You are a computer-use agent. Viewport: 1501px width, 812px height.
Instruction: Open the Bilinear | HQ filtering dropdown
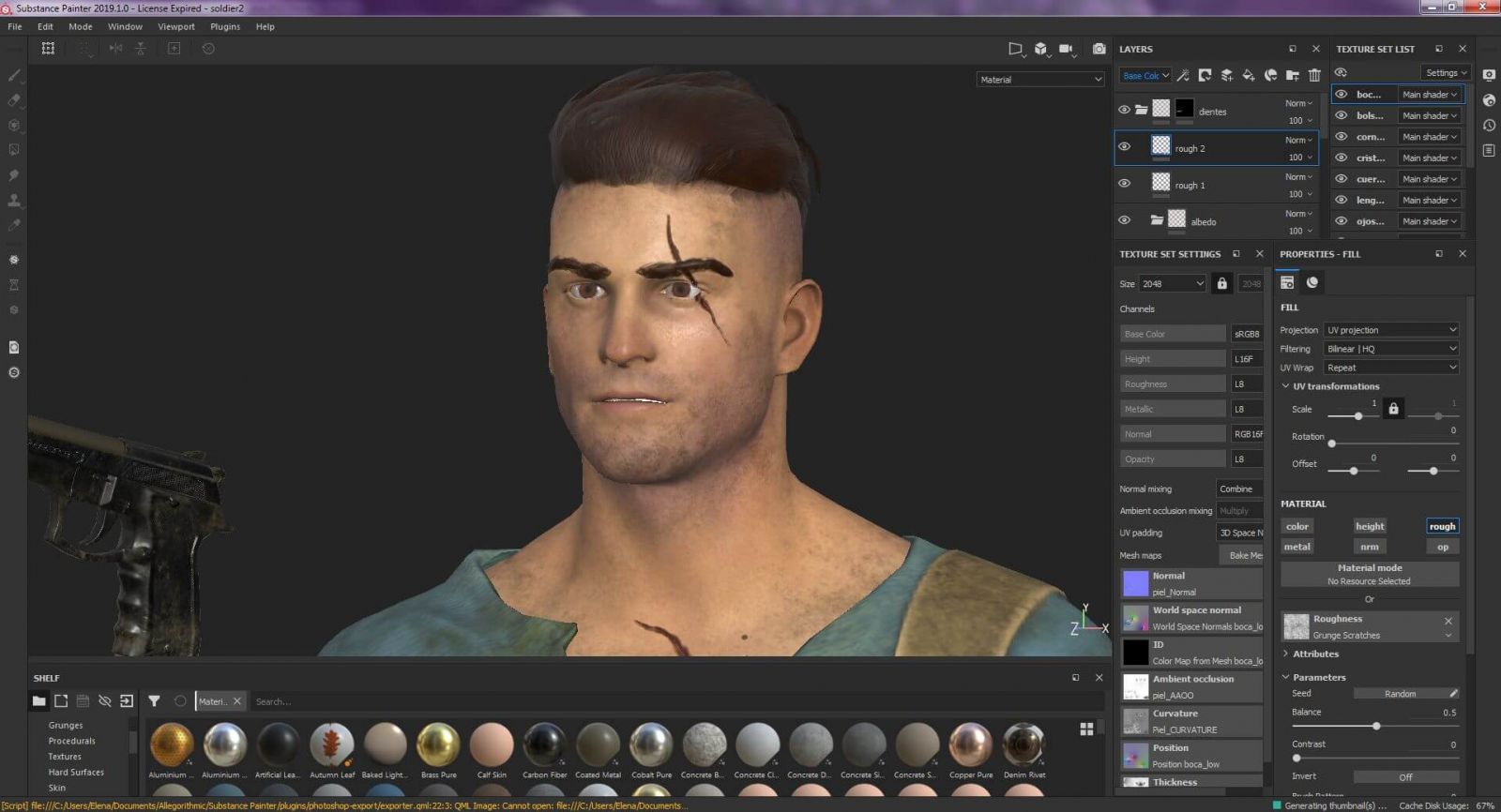tap(1391, 349)
